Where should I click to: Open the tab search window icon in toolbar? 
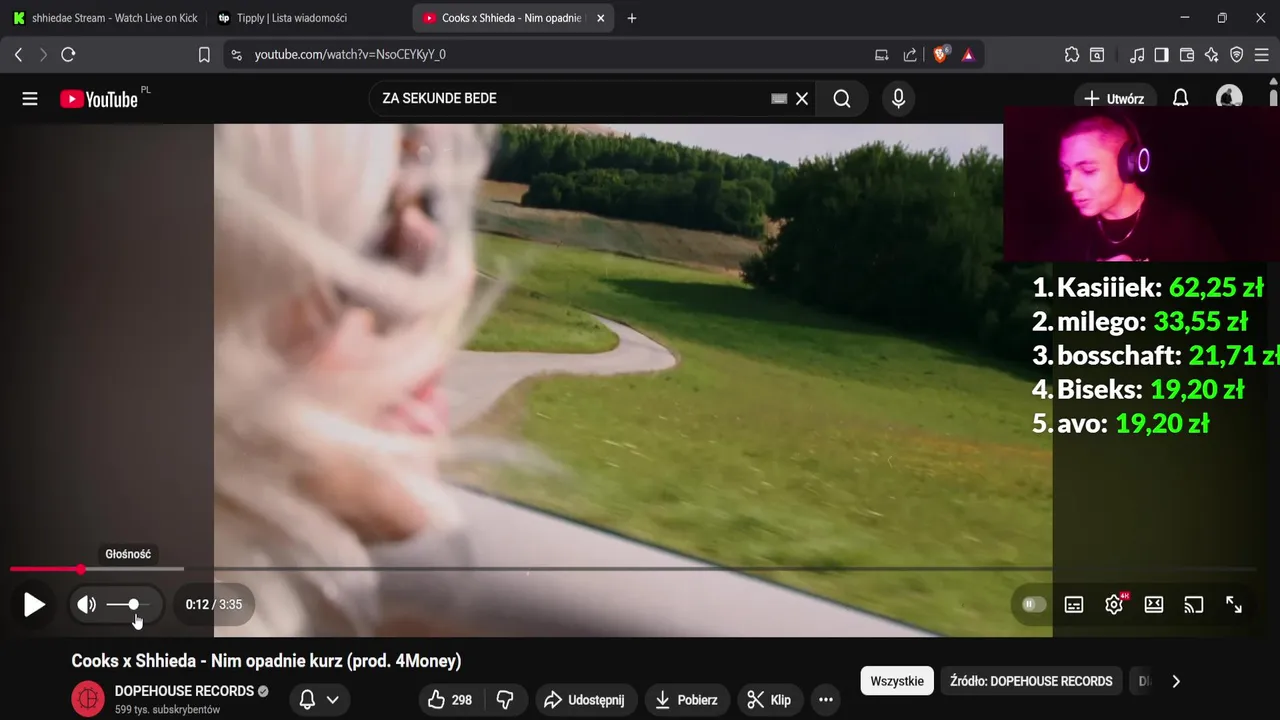1097,55
